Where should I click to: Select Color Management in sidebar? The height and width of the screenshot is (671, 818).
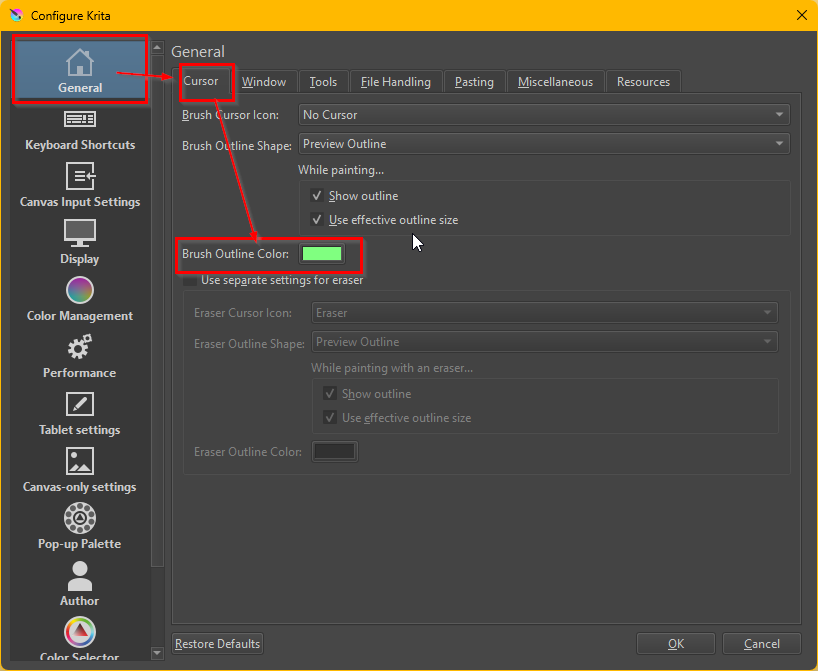[80, 299]
